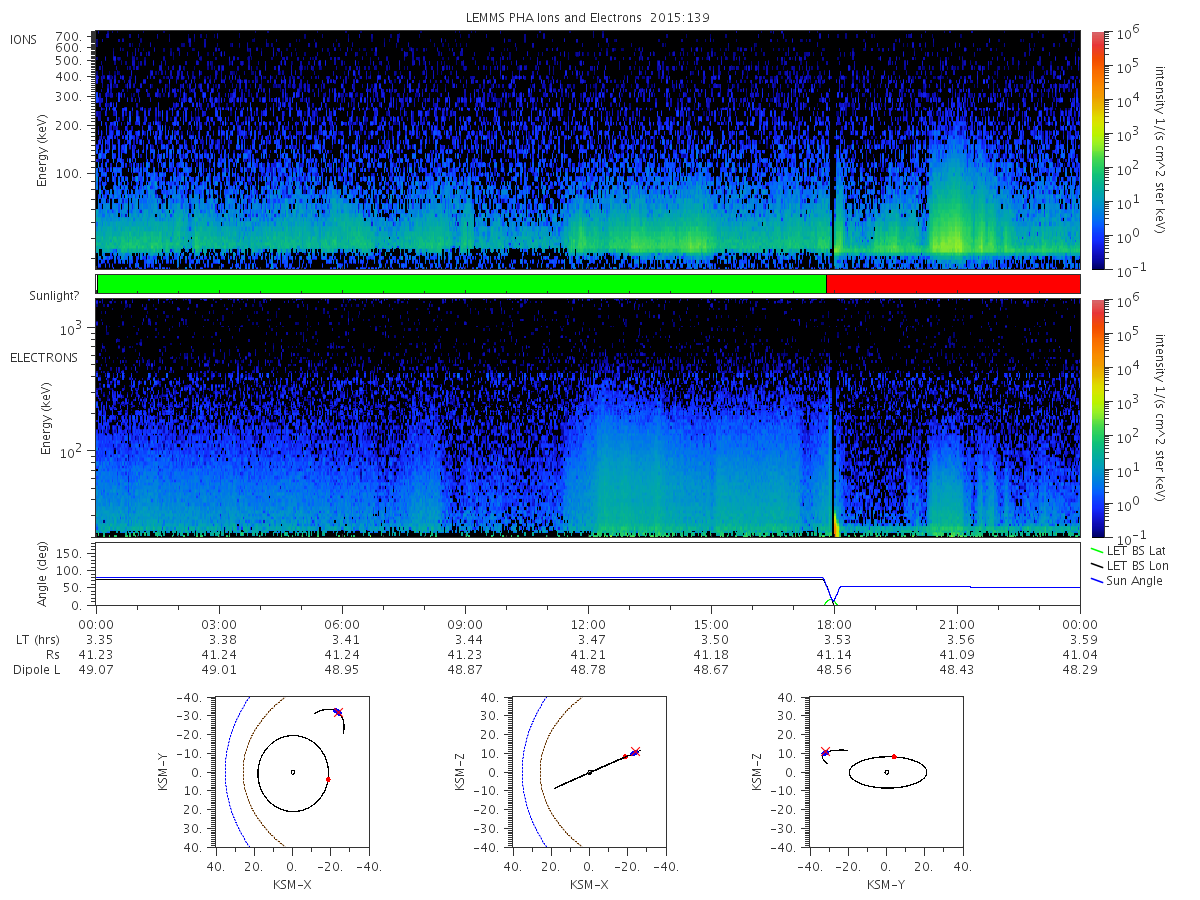Click the red dot on the KSM-X/KSM-Y orbit circle
Viewport: 1200px width, 900px height.
click(328, 779)
